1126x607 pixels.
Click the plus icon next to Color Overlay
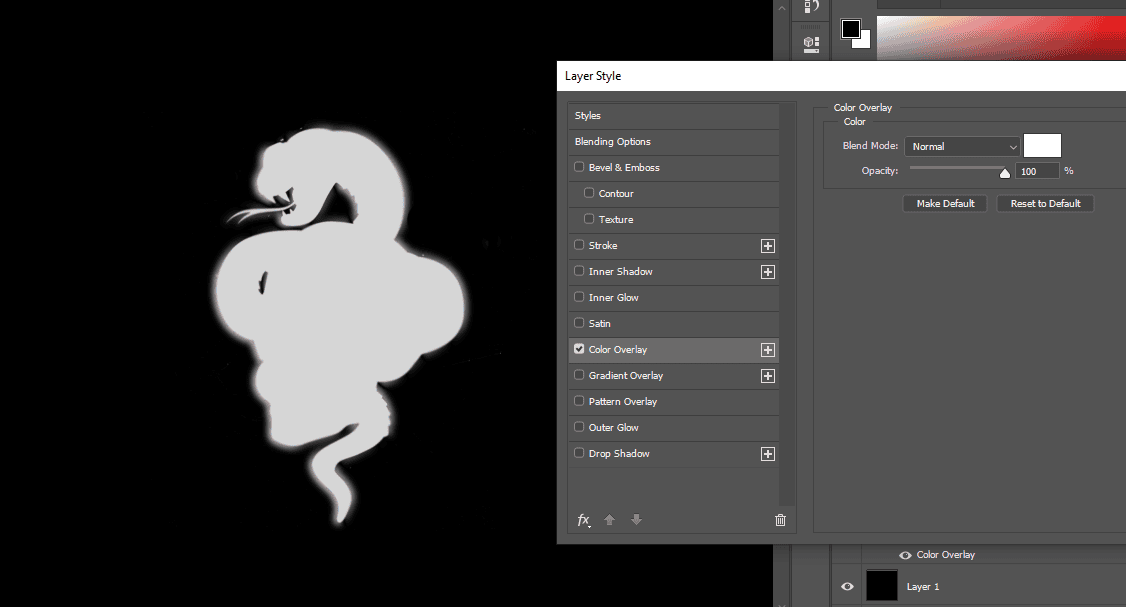tap(768, 350)
